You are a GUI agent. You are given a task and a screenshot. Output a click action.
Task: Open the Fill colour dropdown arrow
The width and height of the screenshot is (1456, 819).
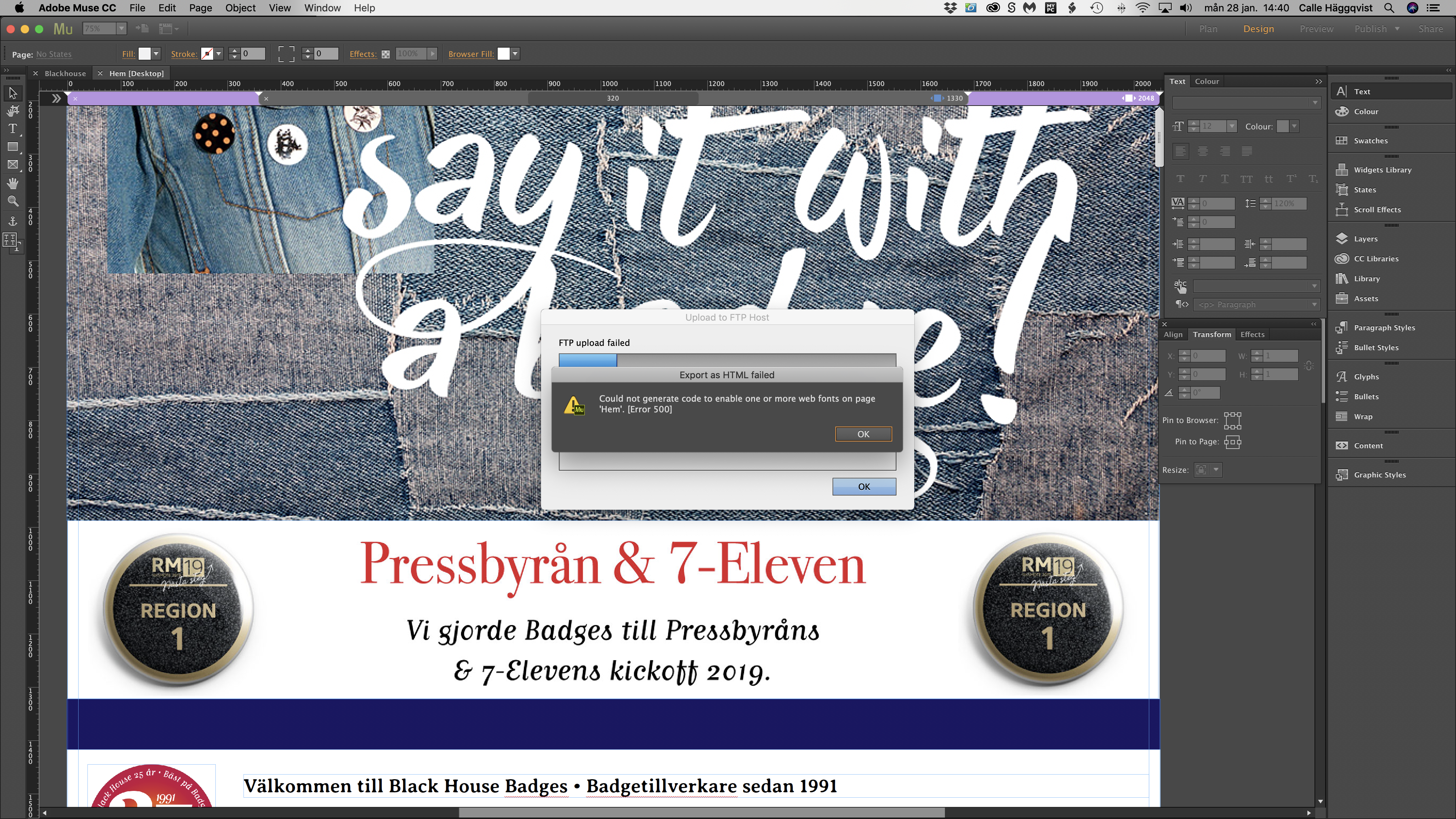[156, 54]
